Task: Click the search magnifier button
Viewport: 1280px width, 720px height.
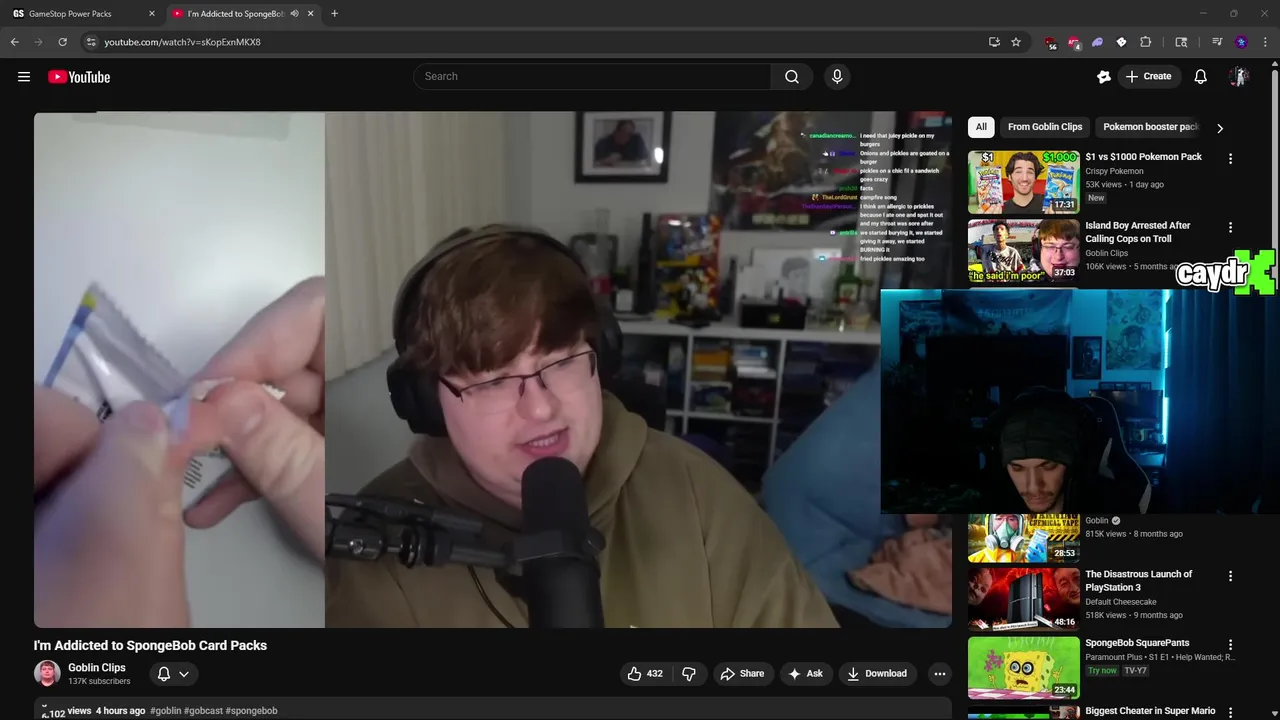Action: [x=792, y=77]
